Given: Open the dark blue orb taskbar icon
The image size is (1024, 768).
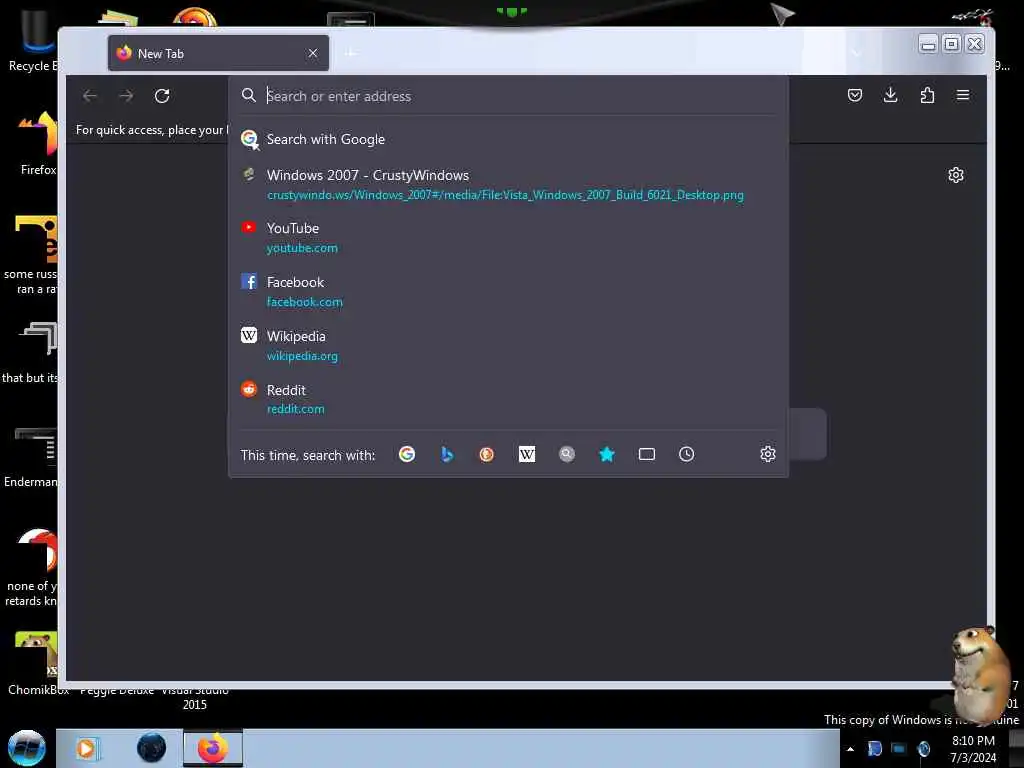Looking at the screenshot, I should point(152,748).
